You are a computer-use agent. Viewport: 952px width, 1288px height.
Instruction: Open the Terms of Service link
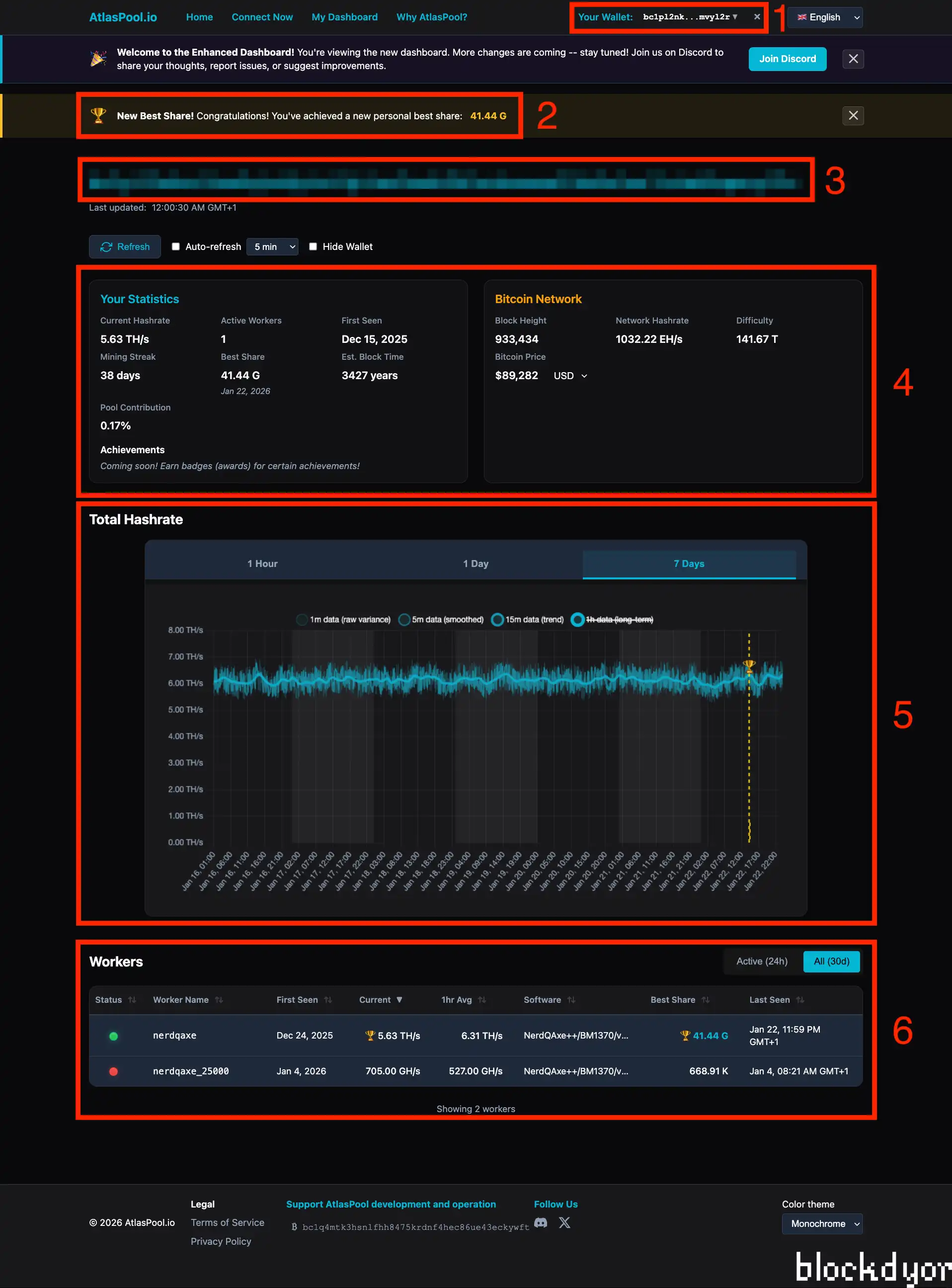tap(227, 1222)
